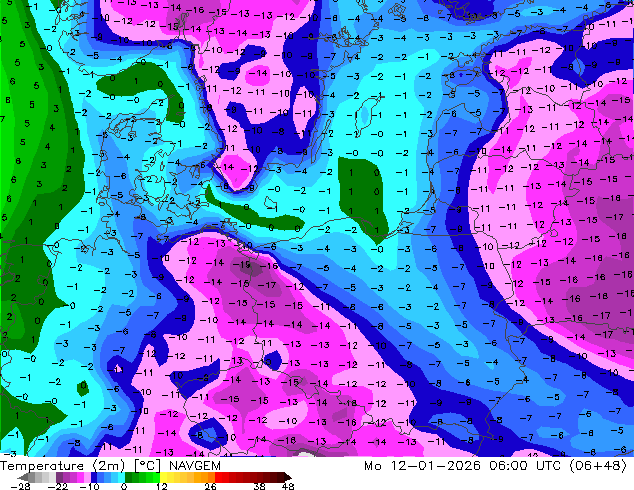Click the 26 label under the color legend
The width and height of the screenshot is (634, 490).
(x=210, y=486)
